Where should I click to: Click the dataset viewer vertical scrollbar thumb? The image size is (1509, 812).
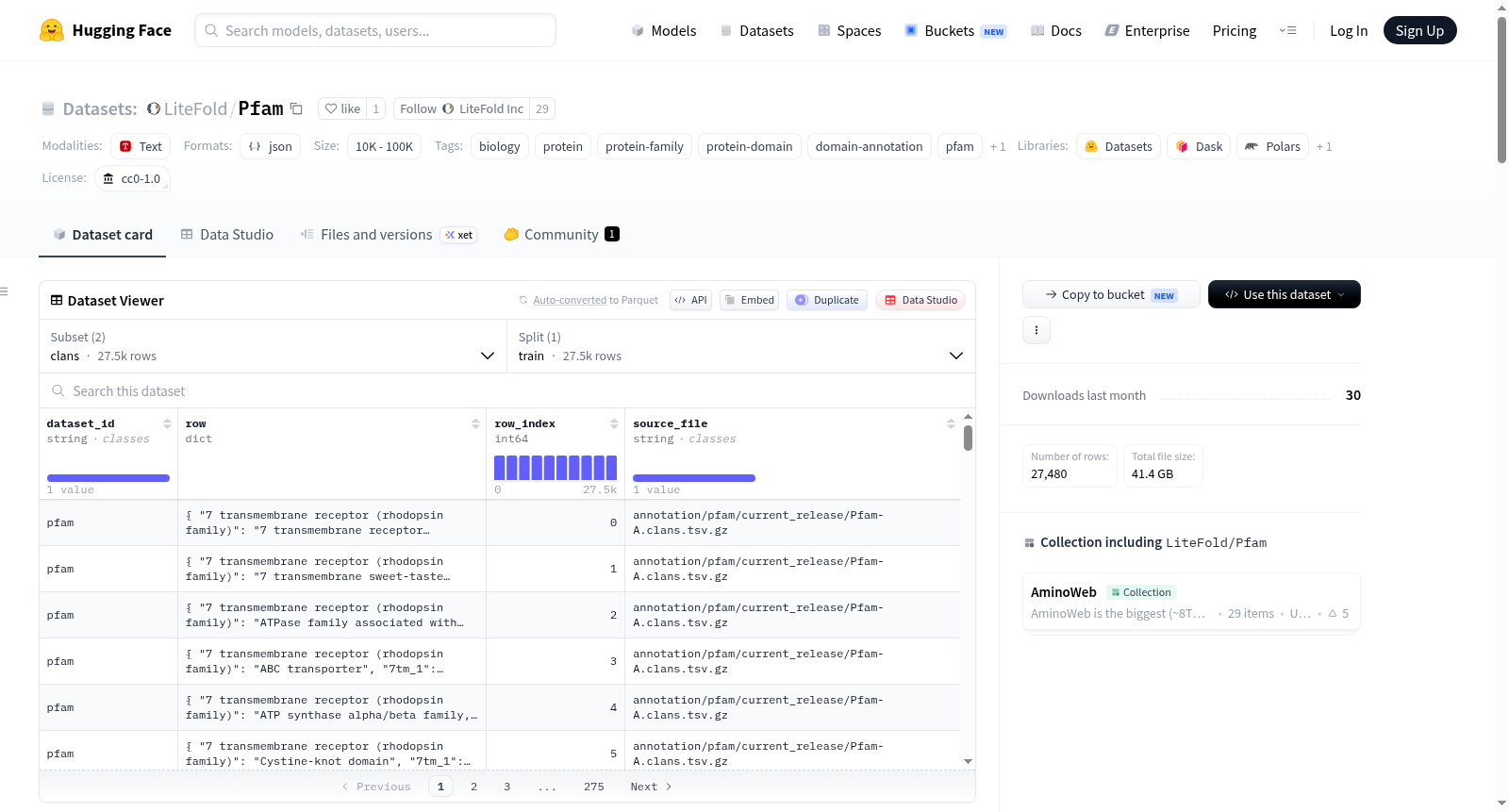tap(968, 439)
